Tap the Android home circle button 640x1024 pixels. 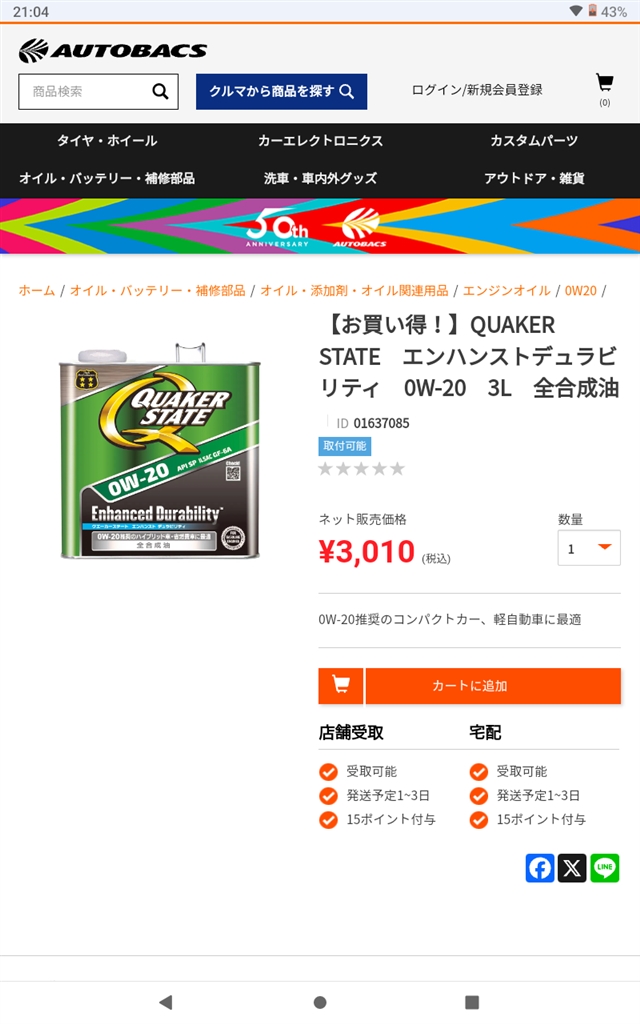[320, 1002]
